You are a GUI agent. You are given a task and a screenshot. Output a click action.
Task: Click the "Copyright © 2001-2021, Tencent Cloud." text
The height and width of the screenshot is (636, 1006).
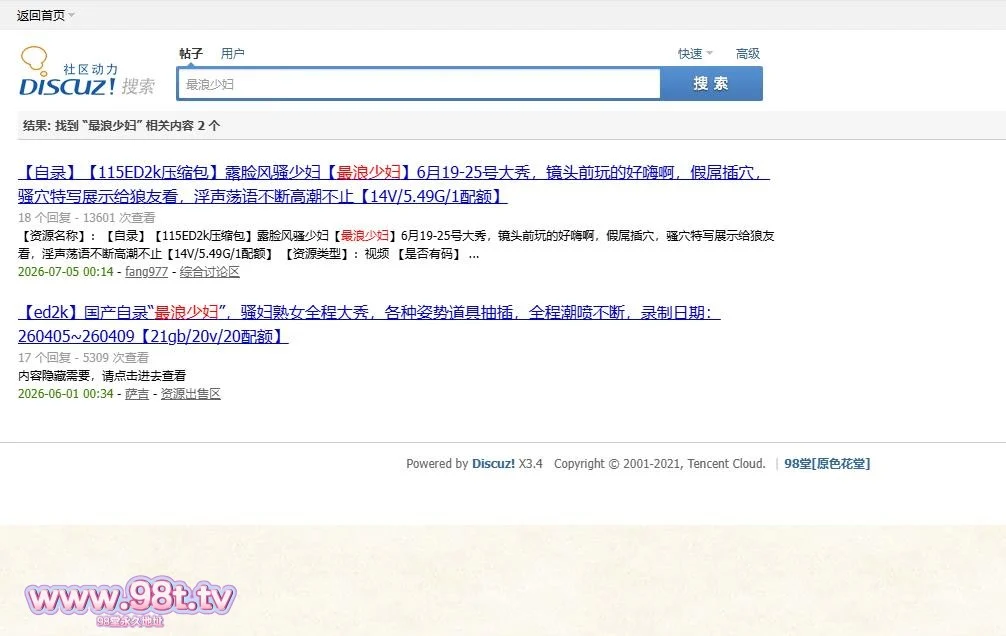[660, 463]
